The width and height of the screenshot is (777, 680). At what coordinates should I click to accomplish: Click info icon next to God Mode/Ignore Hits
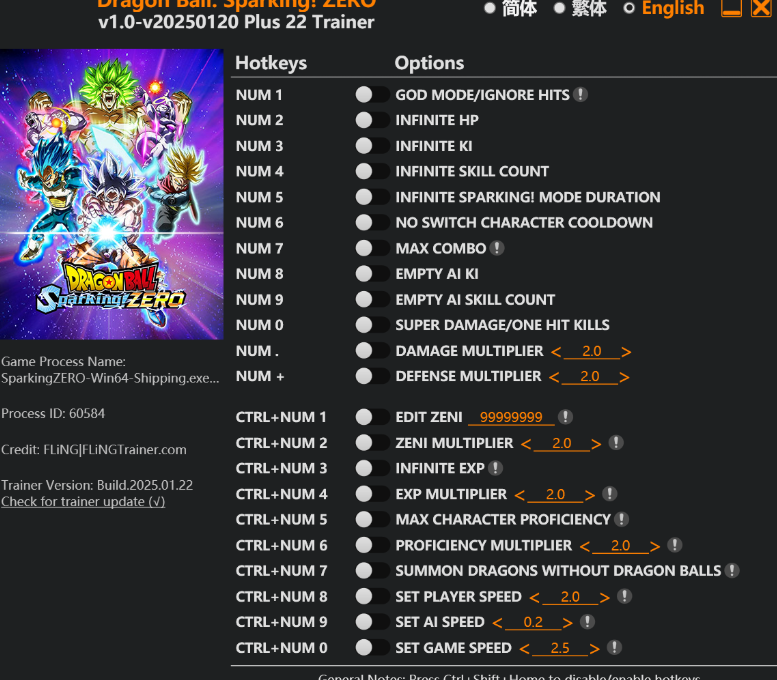pos(580,94)
